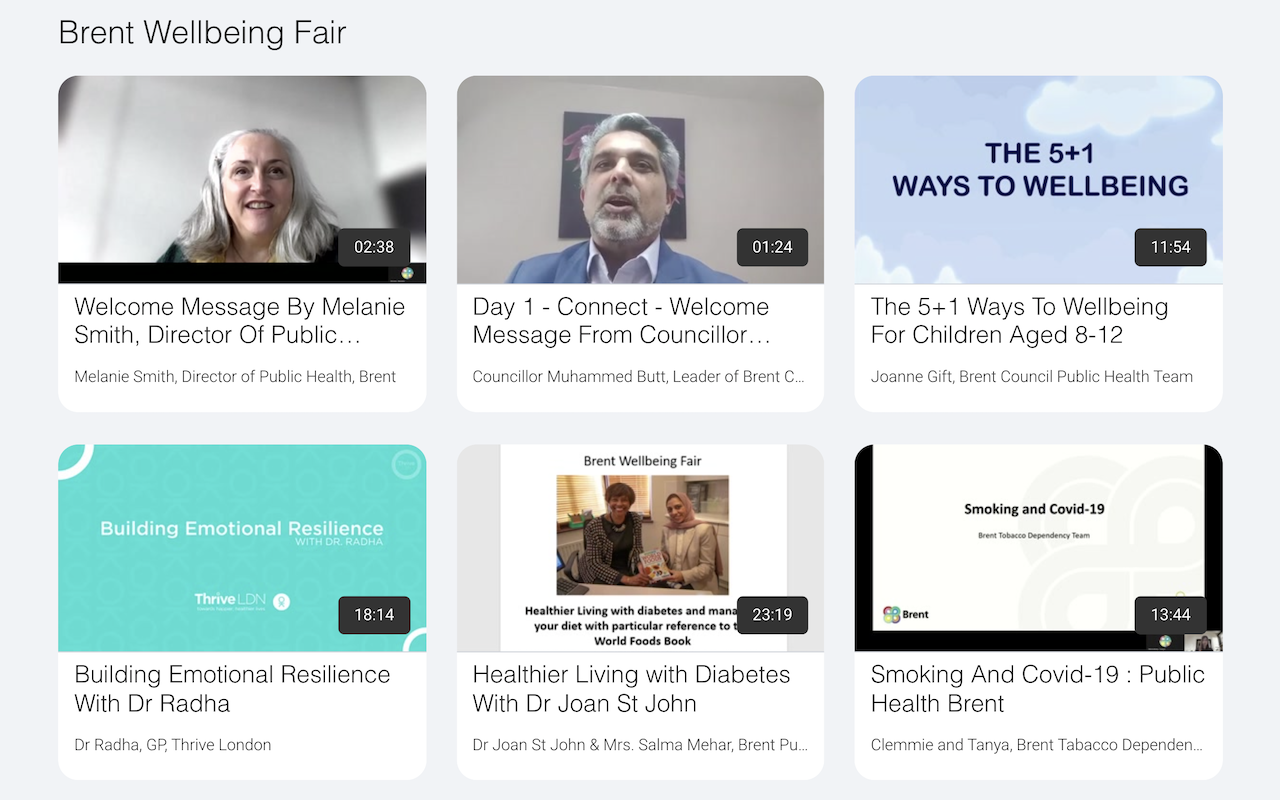Click the 'Brent Wellbeing Fair' section heading
1280x800 pixels.
tap(202, 32)
